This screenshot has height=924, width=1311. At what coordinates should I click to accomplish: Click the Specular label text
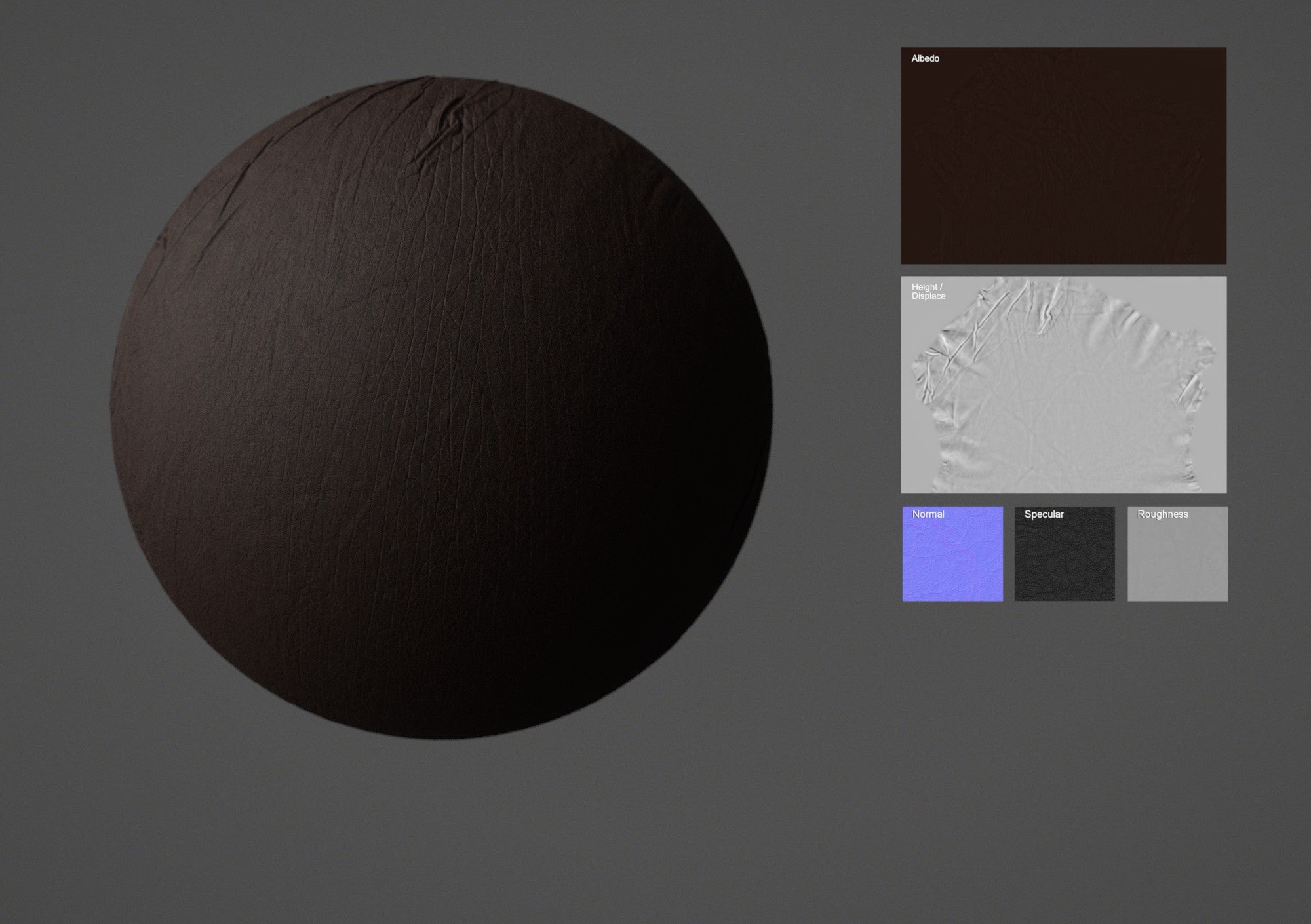(1043, 514)
